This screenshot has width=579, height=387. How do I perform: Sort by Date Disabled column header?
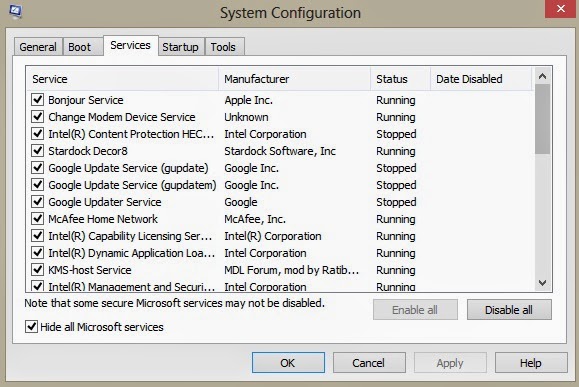481,79
